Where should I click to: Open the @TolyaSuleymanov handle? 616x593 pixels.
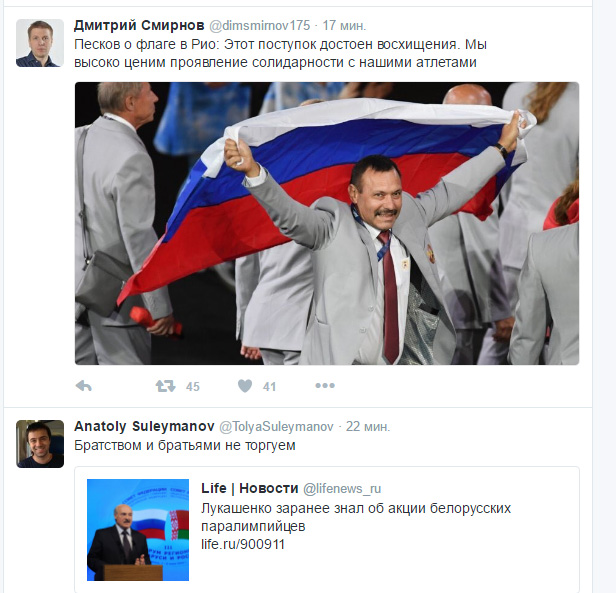pos(276,427)
